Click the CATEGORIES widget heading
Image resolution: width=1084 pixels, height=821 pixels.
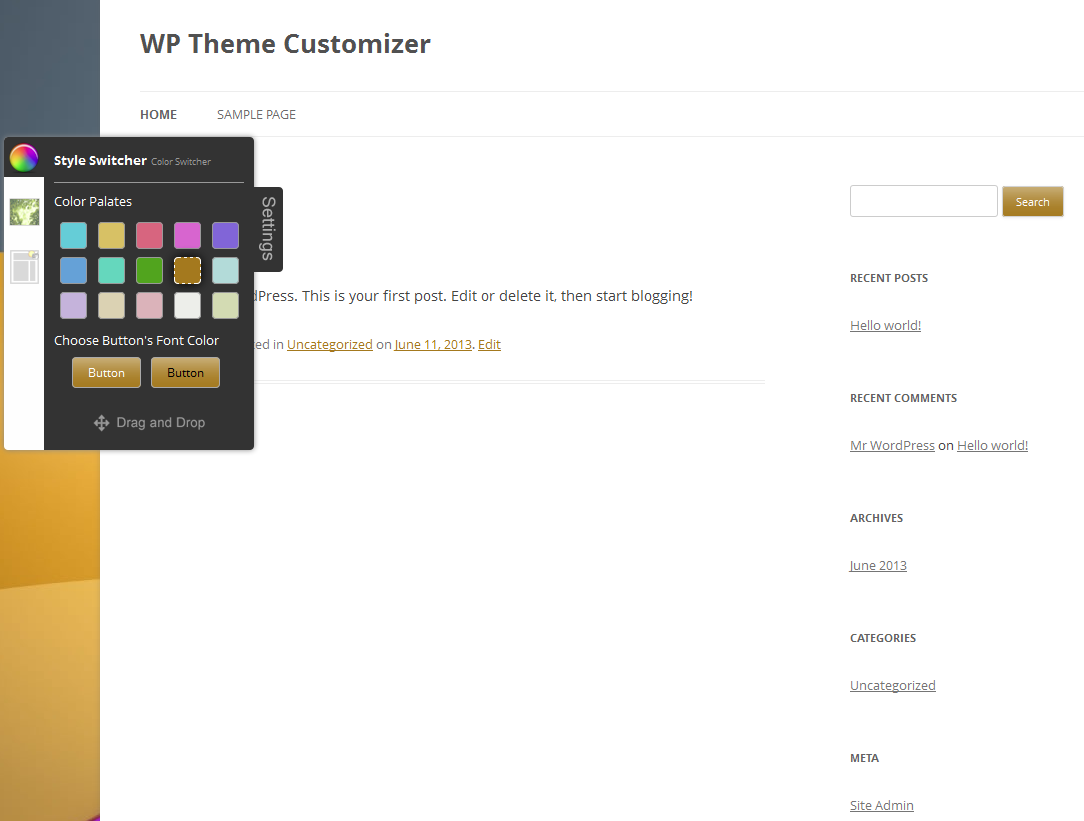click(x=883, y=638)
